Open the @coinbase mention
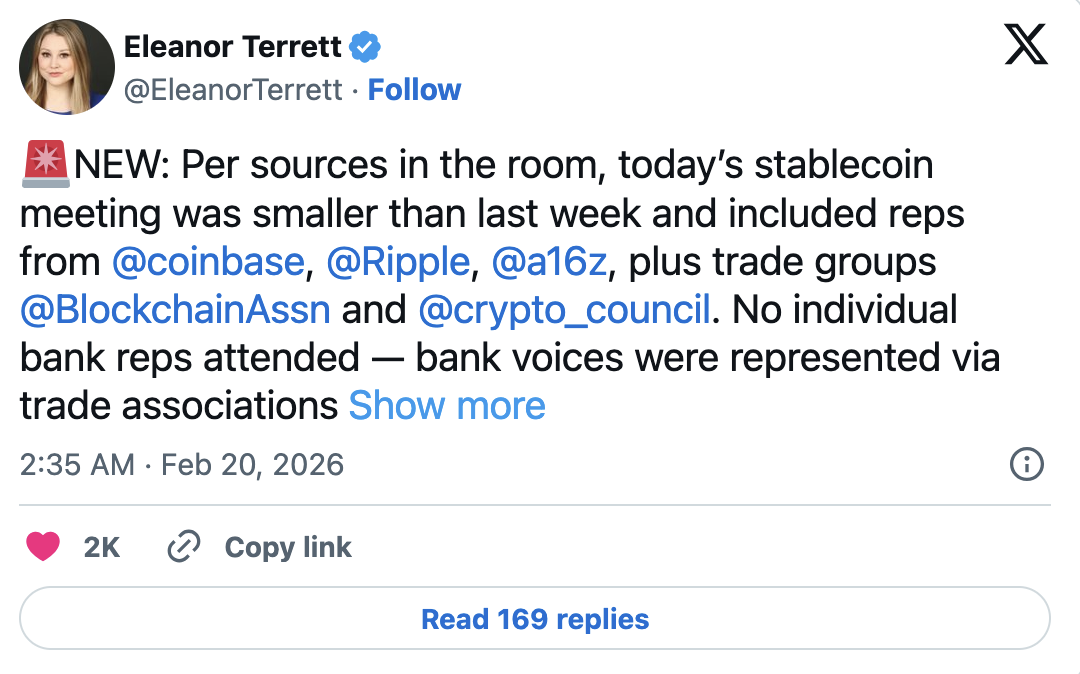 point(207,261)
